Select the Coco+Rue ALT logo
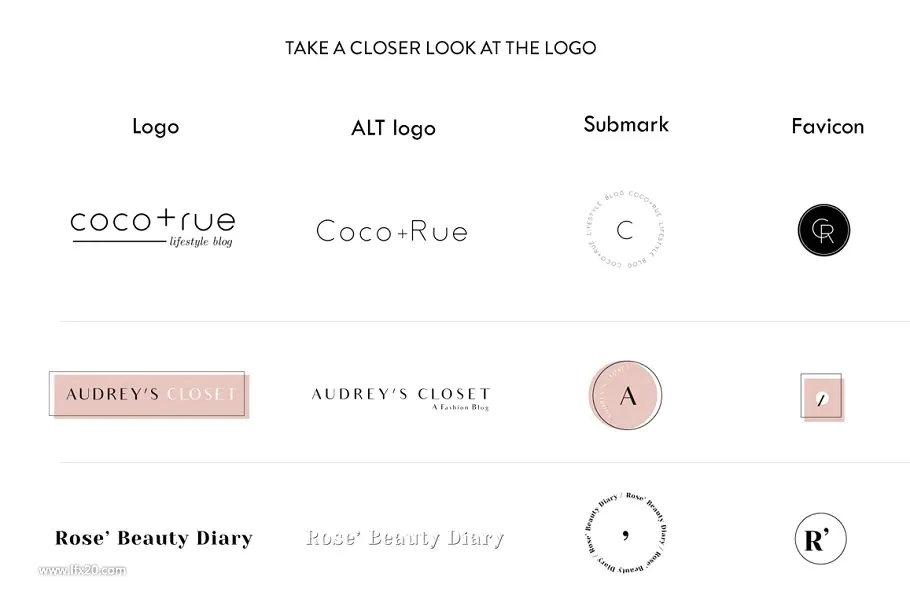The image size is (910, 607). (x=392, y=231)
